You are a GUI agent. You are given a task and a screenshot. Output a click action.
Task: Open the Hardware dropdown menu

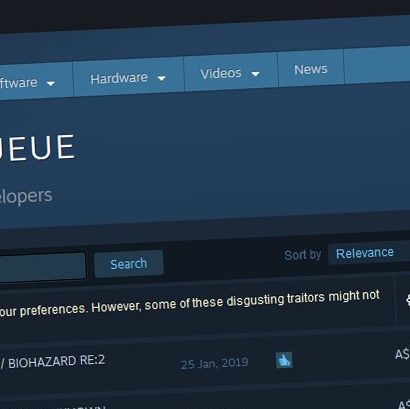(x=128, y=78)
